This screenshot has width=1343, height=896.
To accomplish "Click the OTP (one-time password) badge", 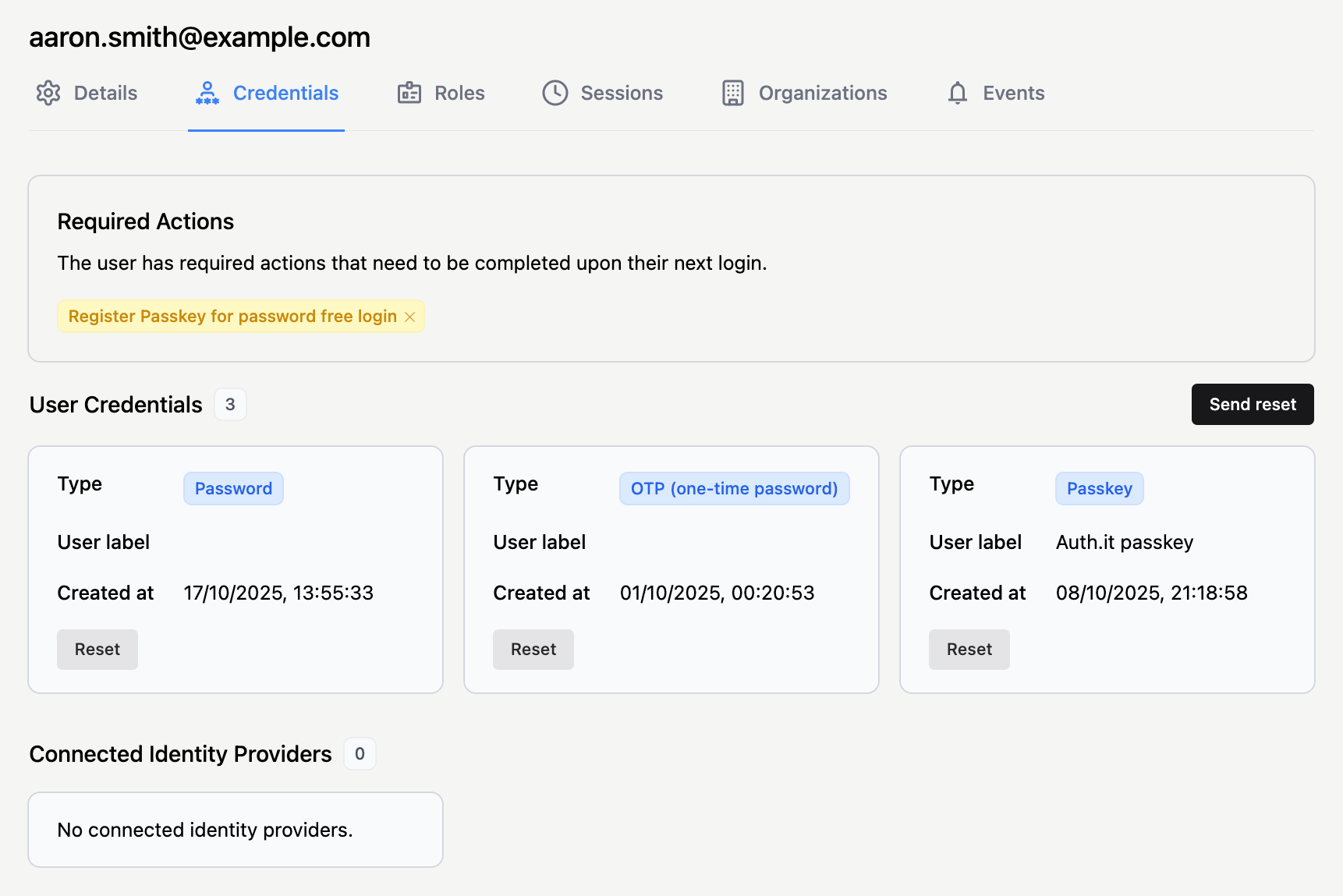I will (x=734, y=488).
